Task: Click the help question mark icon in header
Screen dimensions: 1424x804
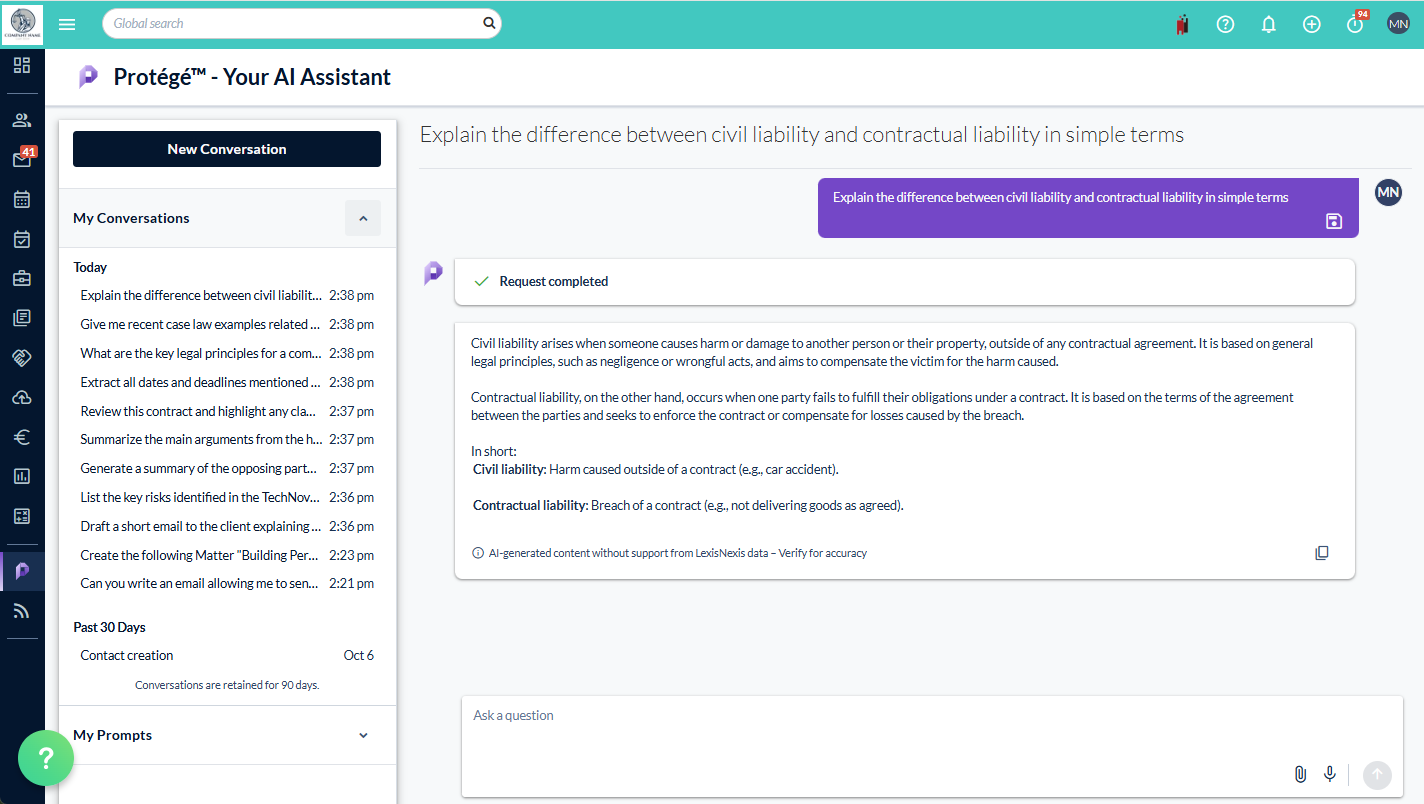Action: pos(1225,24)
